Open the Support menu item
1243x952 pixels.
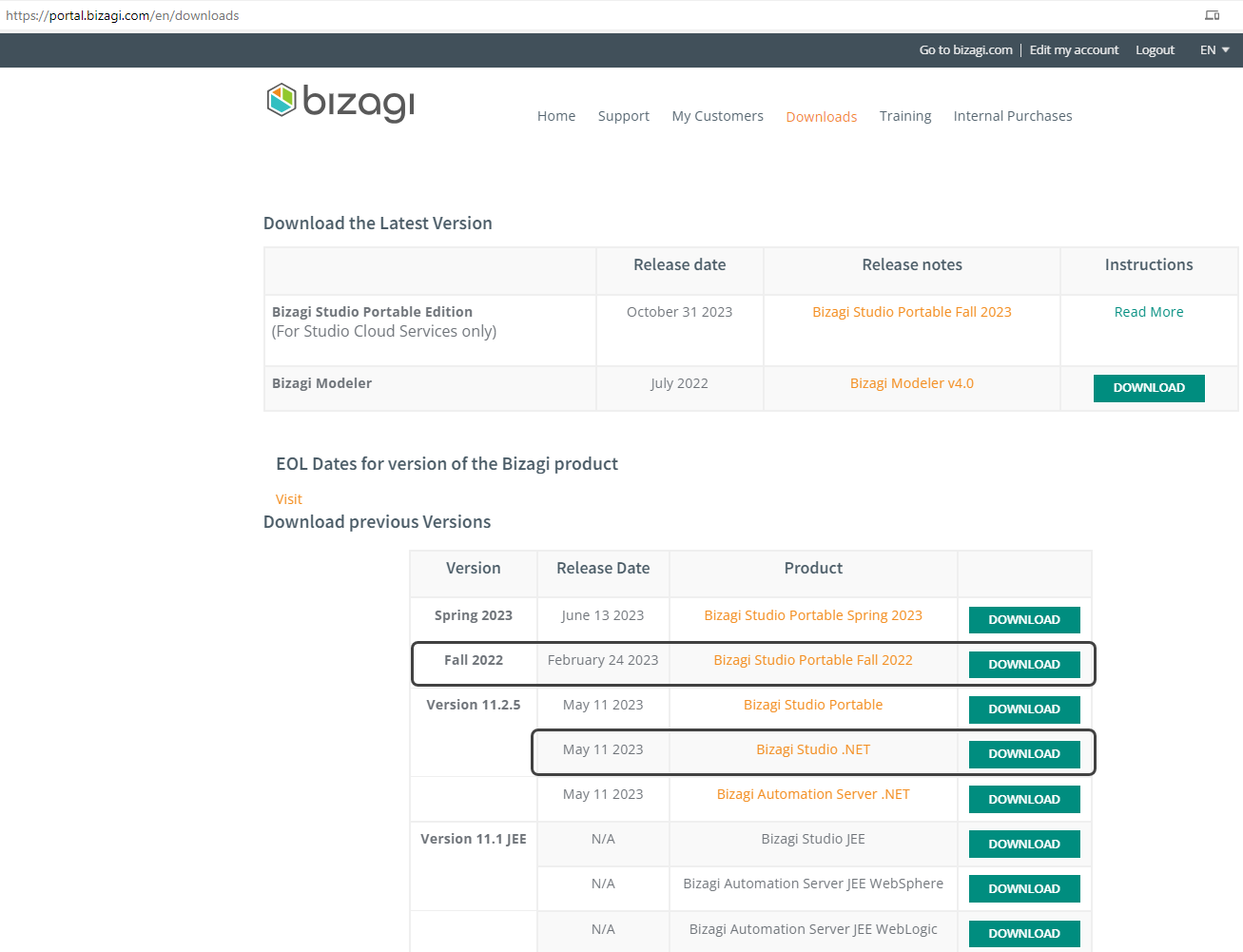624,116
